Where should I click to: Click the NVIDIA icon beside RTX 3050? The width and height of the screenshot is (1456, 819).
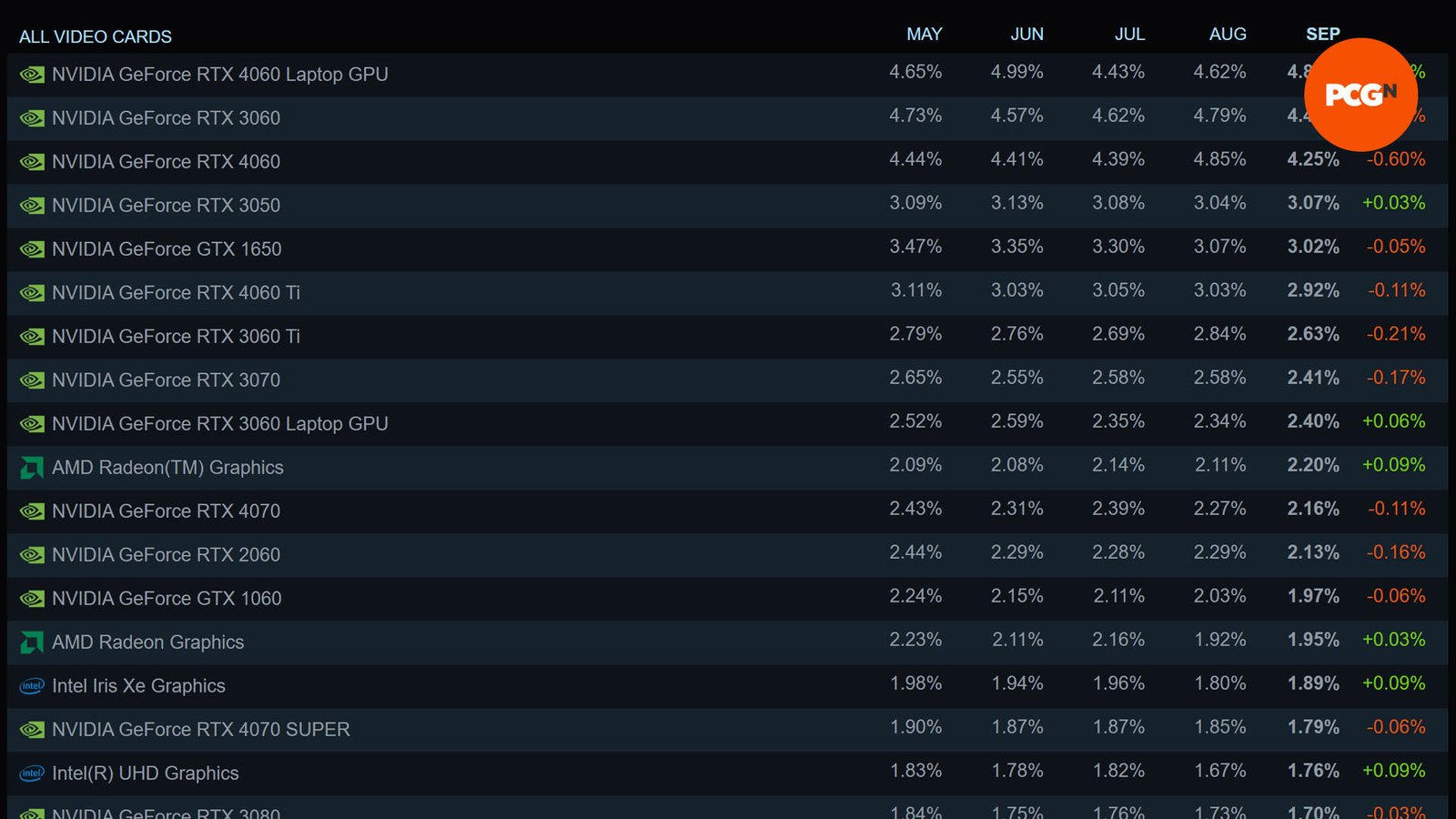click(x=32, y=206)
